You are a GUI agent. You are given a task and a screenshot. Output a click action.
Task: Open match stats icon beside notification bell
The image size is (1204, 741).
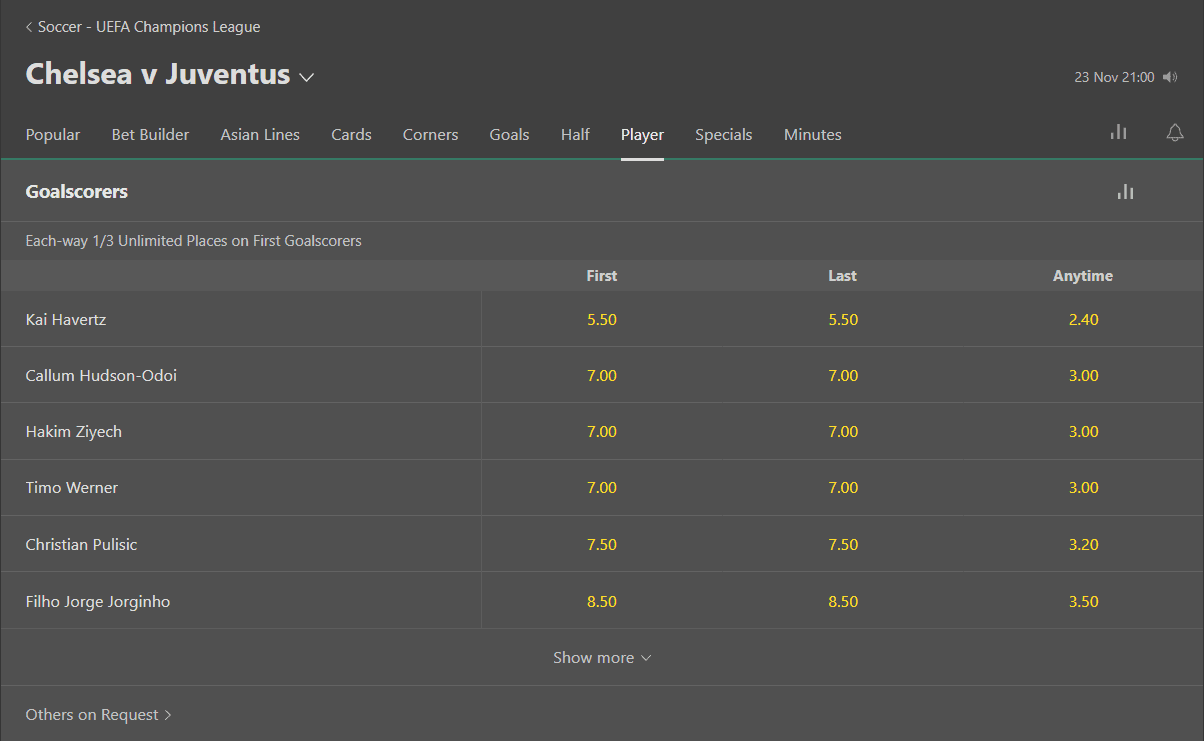click(x=1119, y=132)
